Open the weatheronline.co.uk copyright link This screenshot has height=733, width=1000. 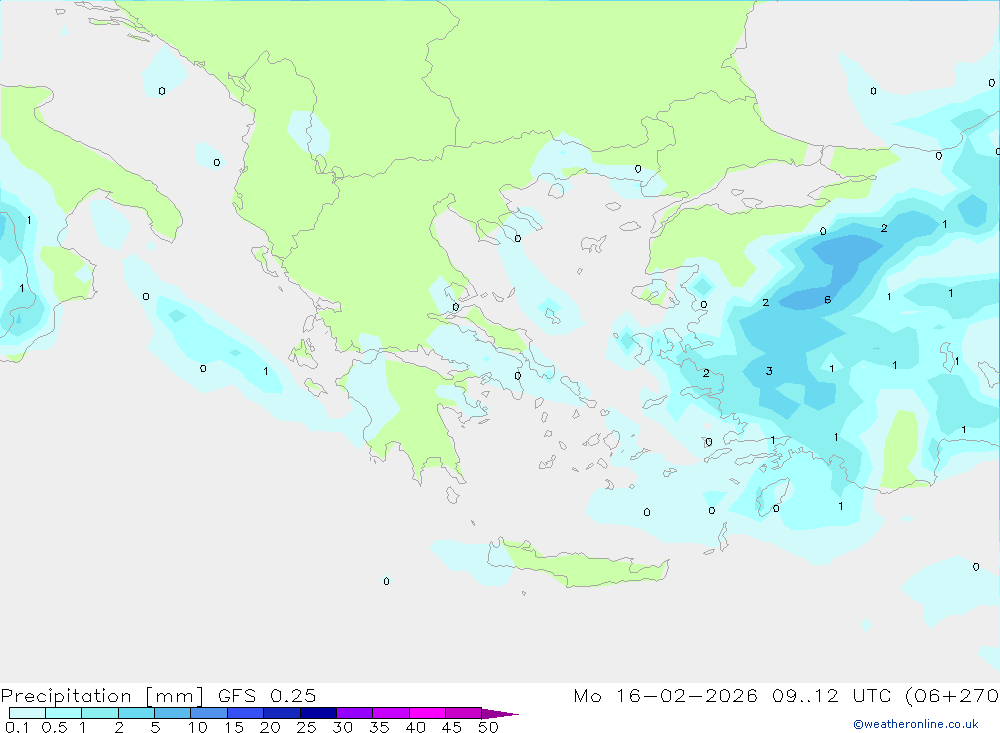pyautogui.click(x=916, y=724)
